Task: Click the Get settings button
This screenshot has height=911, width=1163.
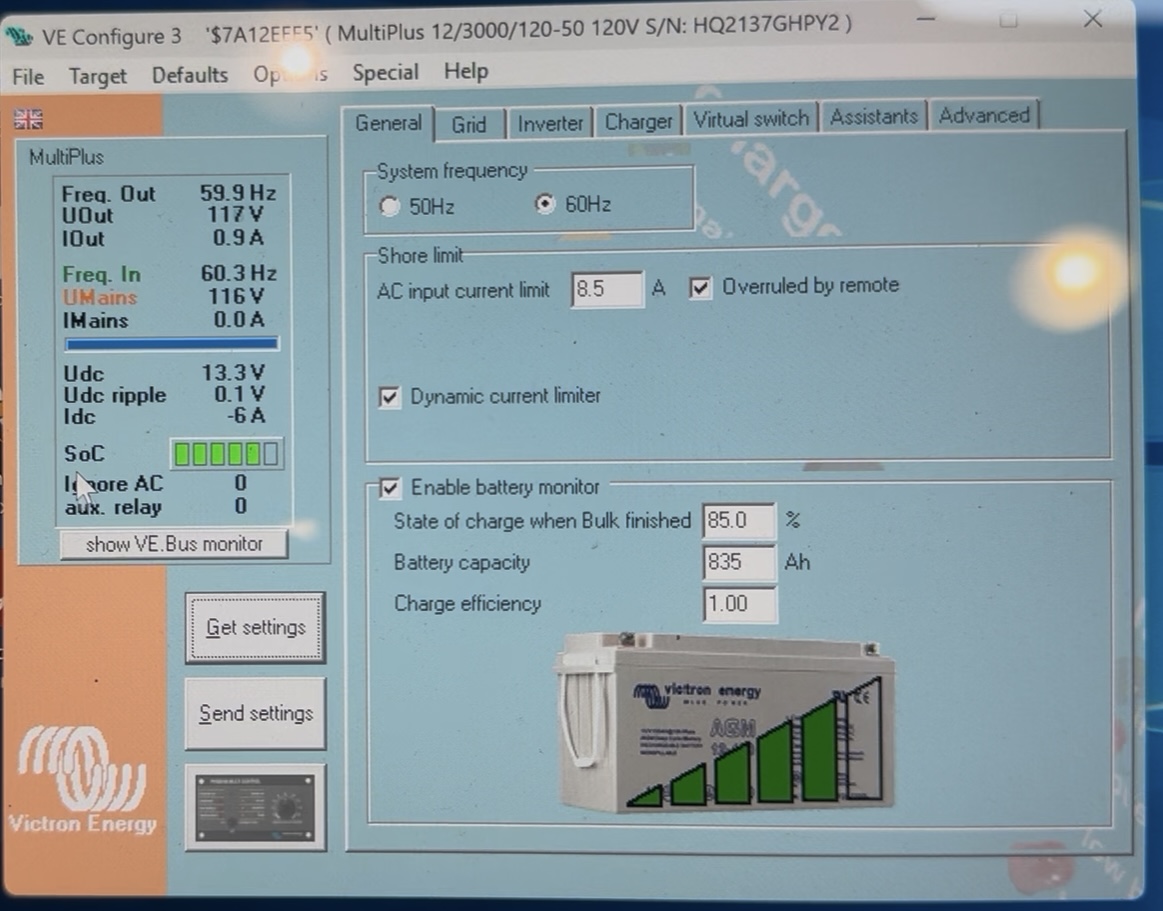Action: tap(255, 628)
